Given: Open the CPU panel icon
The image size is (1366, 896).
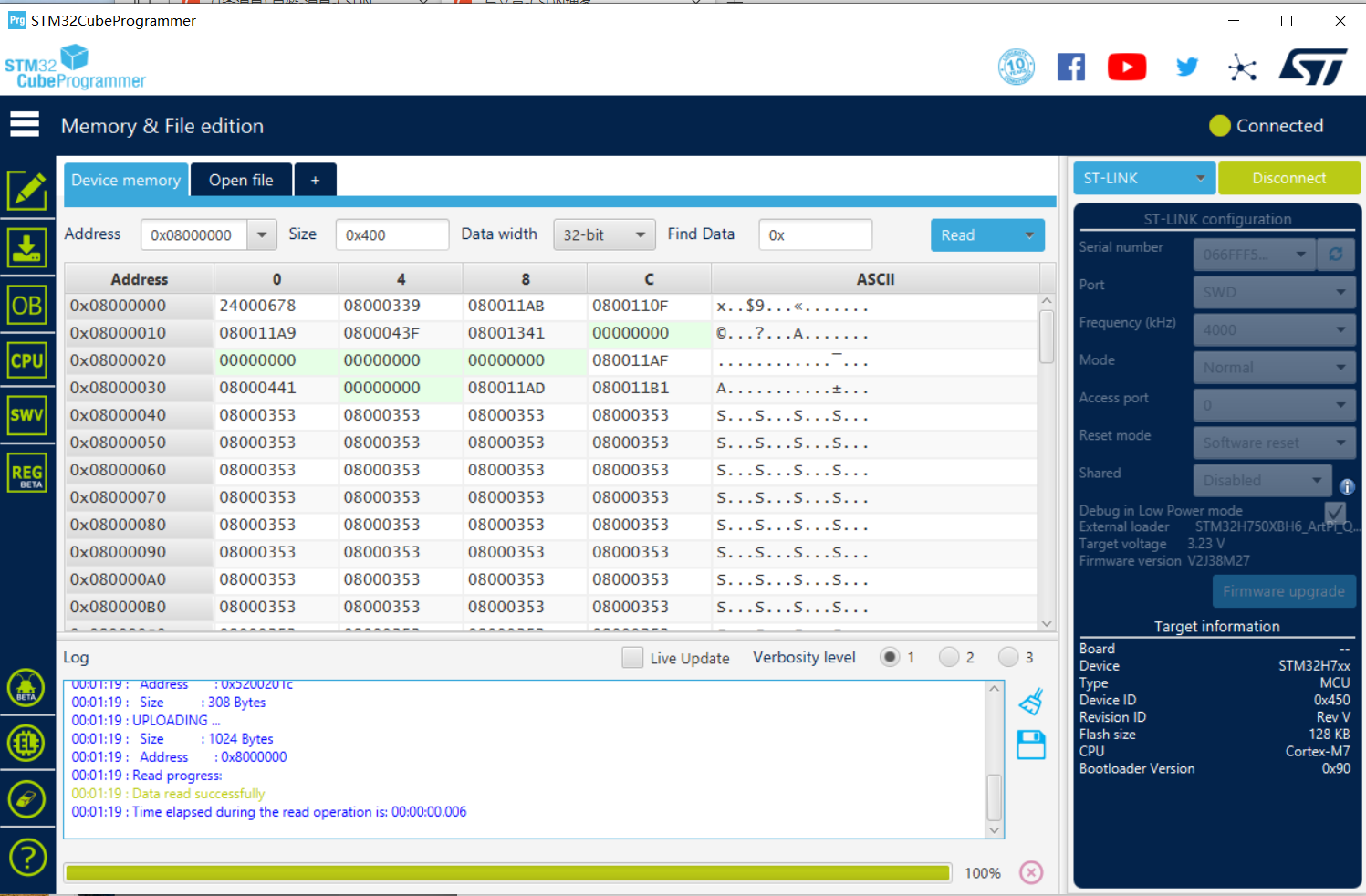Looking at the screenshot, I should [27, 360].
